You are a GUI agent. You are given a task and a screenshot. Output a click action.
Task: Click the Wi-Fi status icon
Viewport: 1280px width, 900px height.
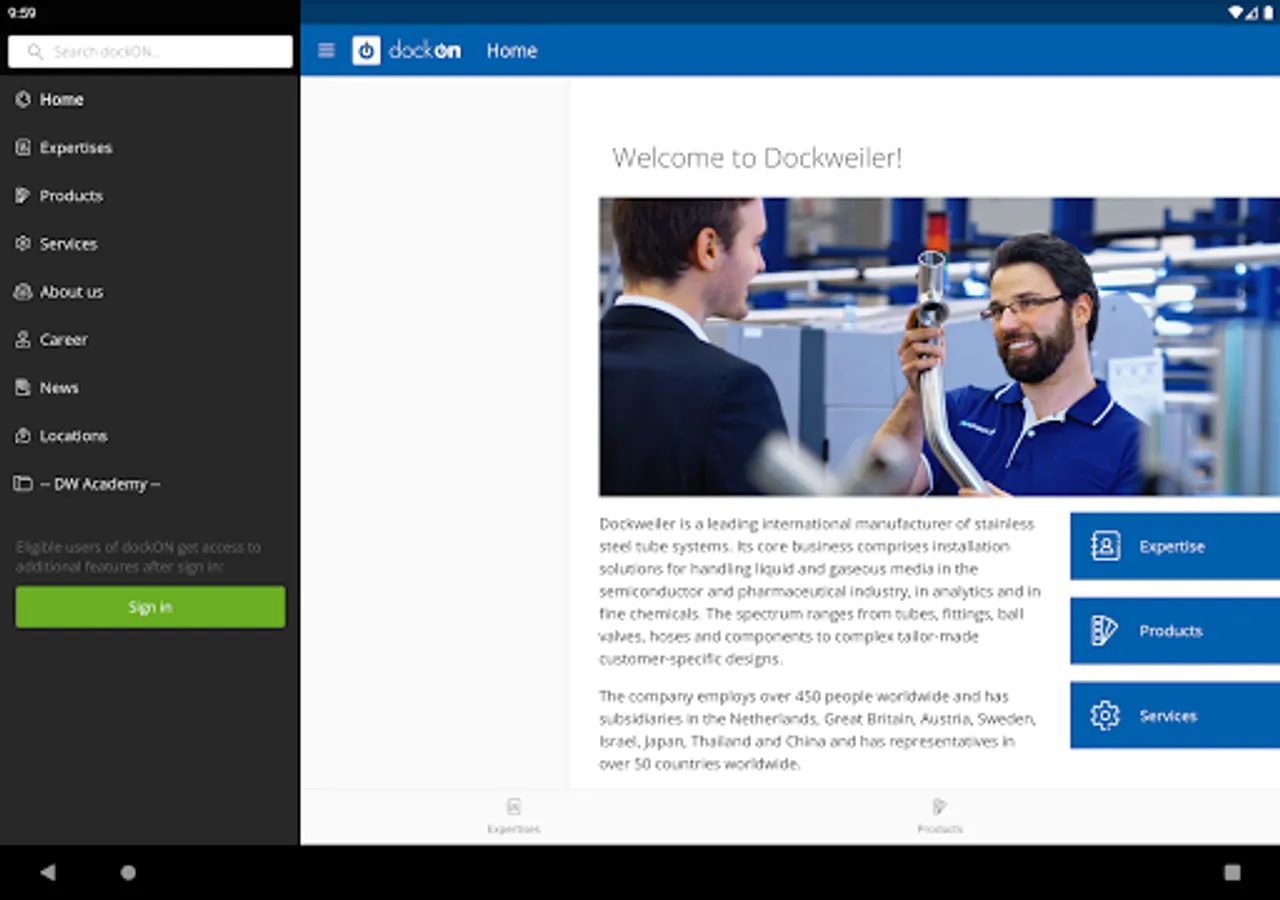(x=1237, y=12)
